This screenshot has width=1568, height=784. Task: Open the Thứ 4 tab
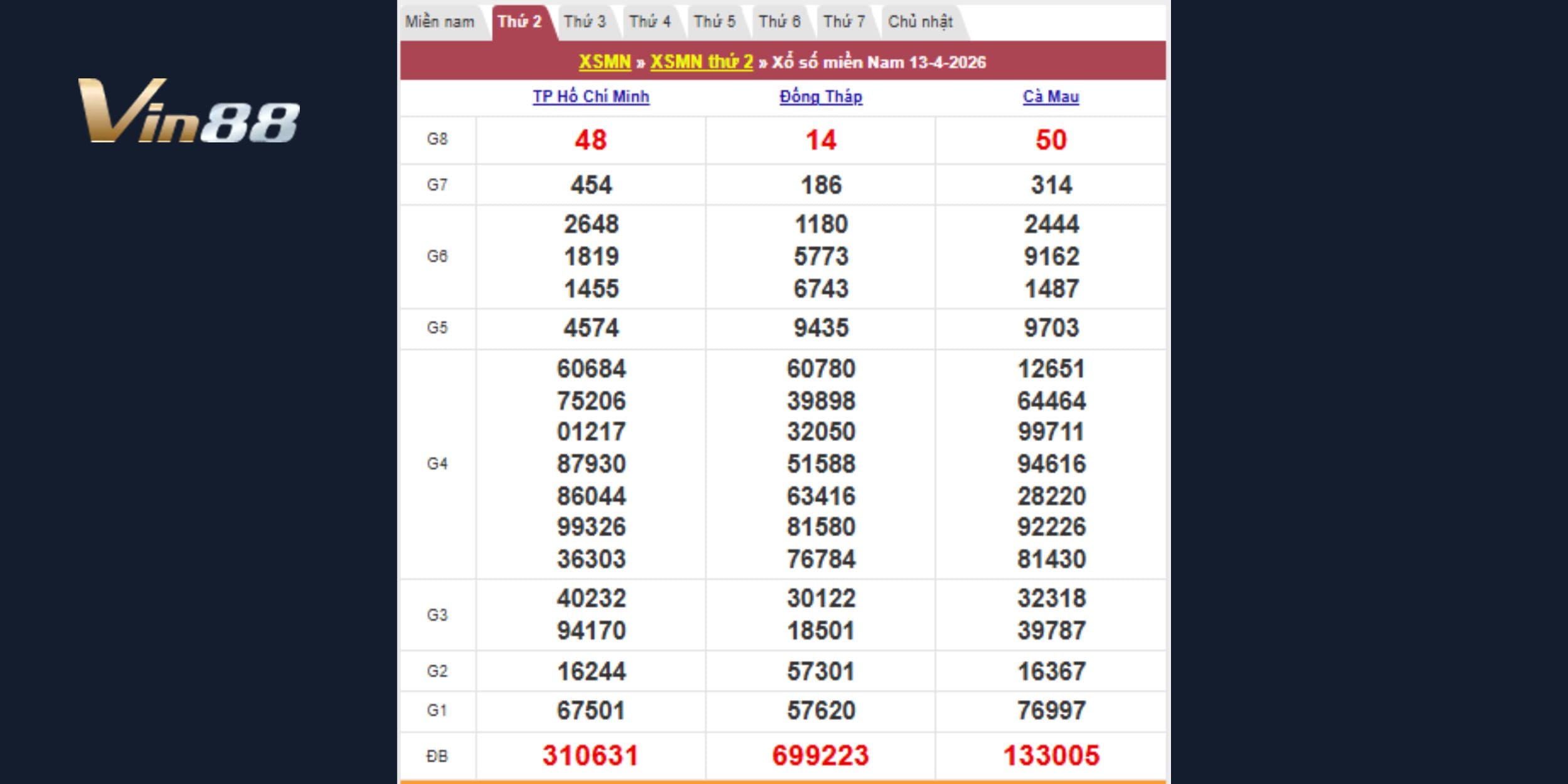pyautogui.click(x=650, y=22)
